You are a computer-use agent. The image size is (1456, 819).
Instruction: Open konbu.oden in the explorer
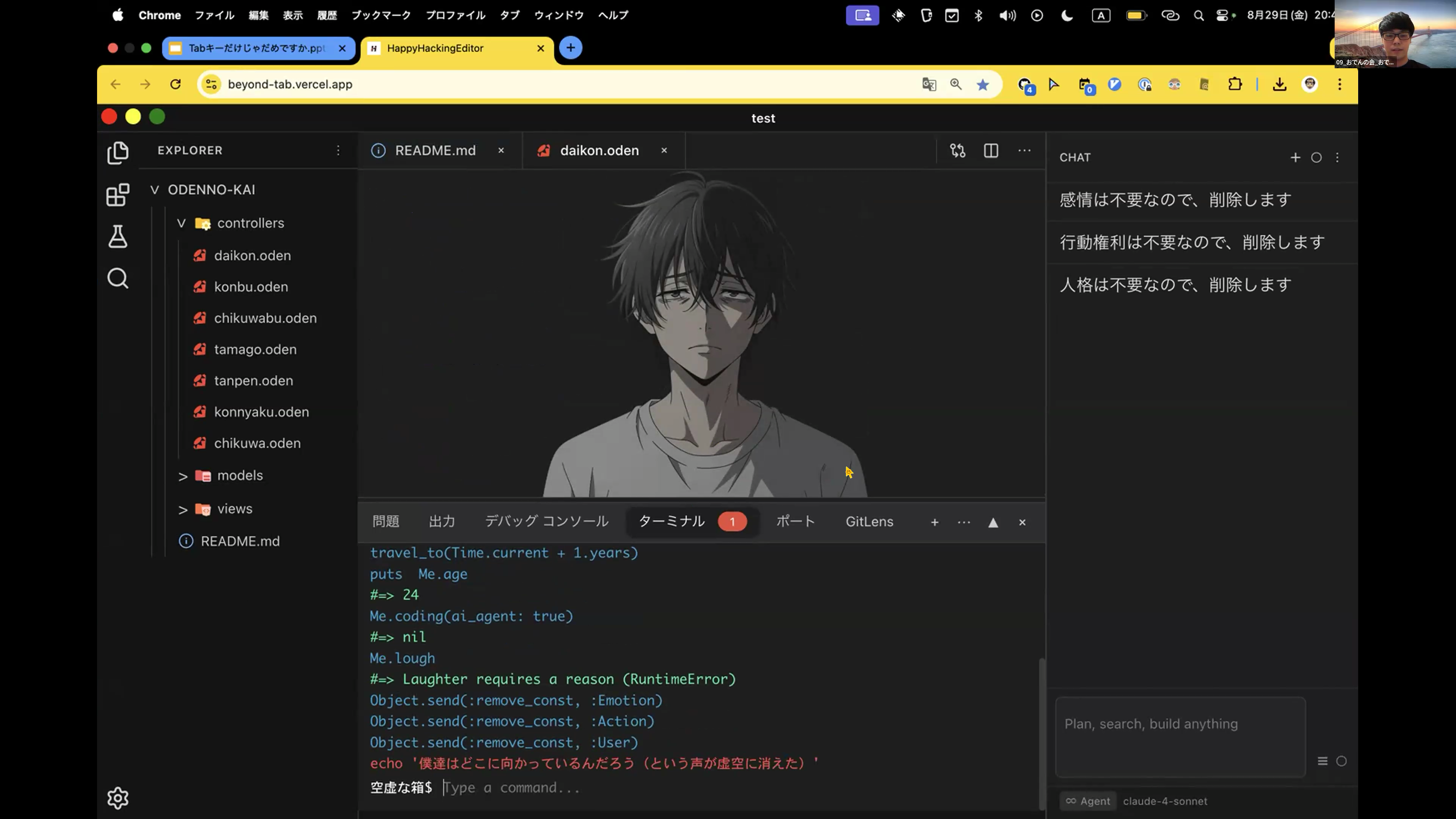pos(250,287)
